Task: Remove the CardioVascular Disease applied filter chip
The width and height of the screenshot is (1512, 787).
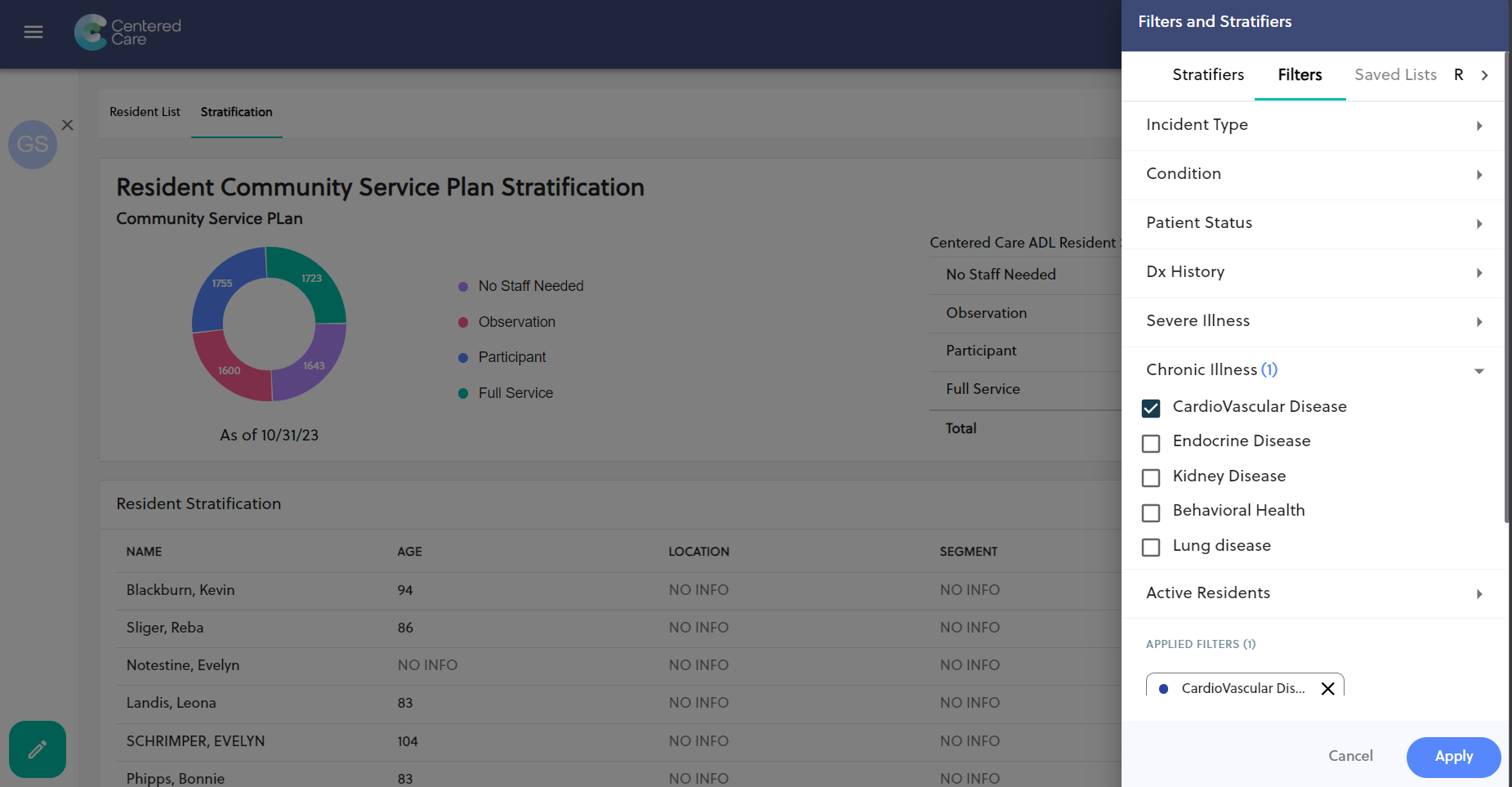Action: [1328, 688]
